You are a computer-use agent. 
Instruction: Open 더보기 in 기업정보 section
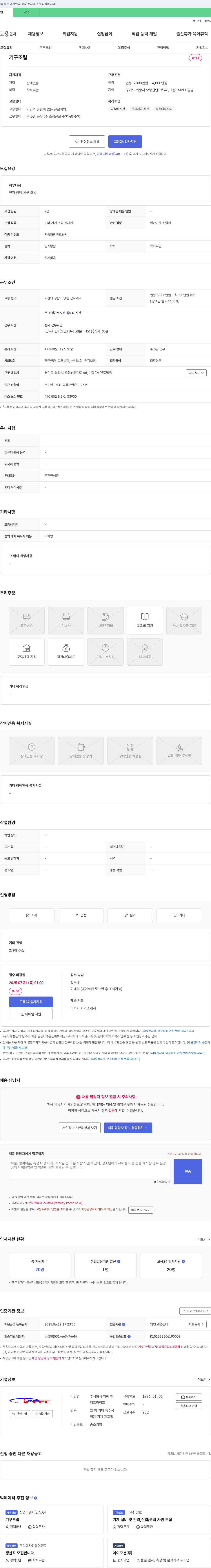tap(204, 1379)
